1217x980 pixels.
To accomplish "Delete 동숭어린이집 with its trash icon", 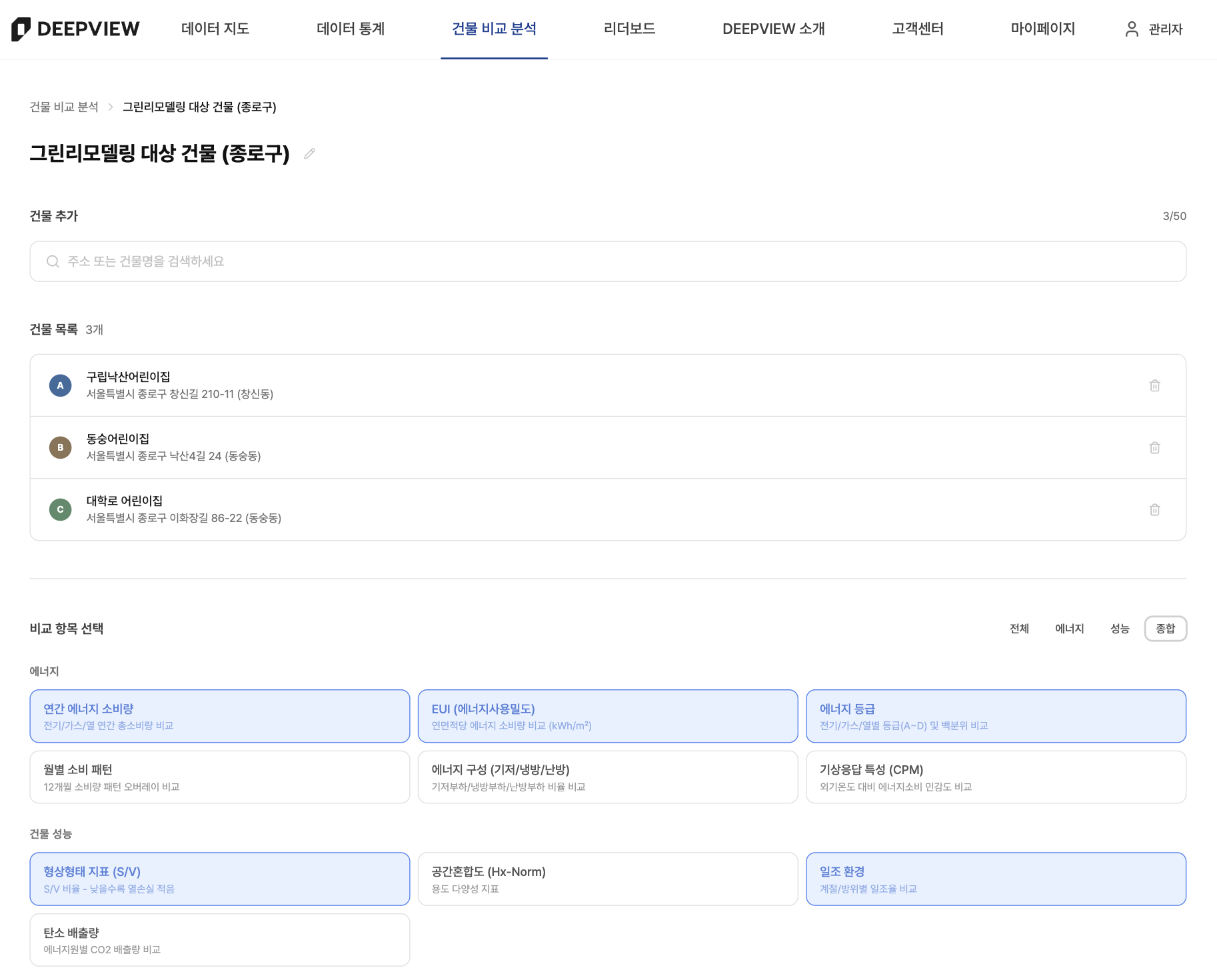I will coord(1155,447).
